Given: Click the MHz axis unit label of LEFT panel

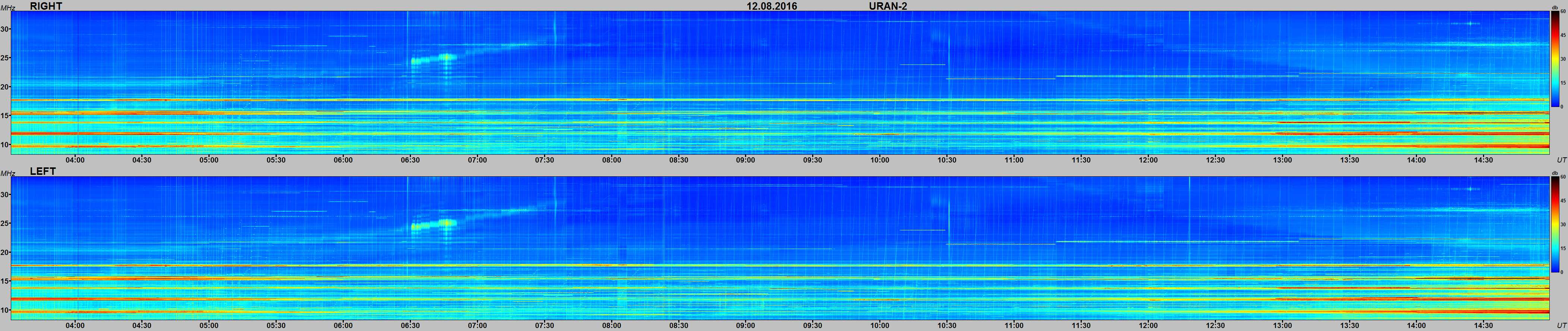Looking at the screenshot, I should (7, 173).
